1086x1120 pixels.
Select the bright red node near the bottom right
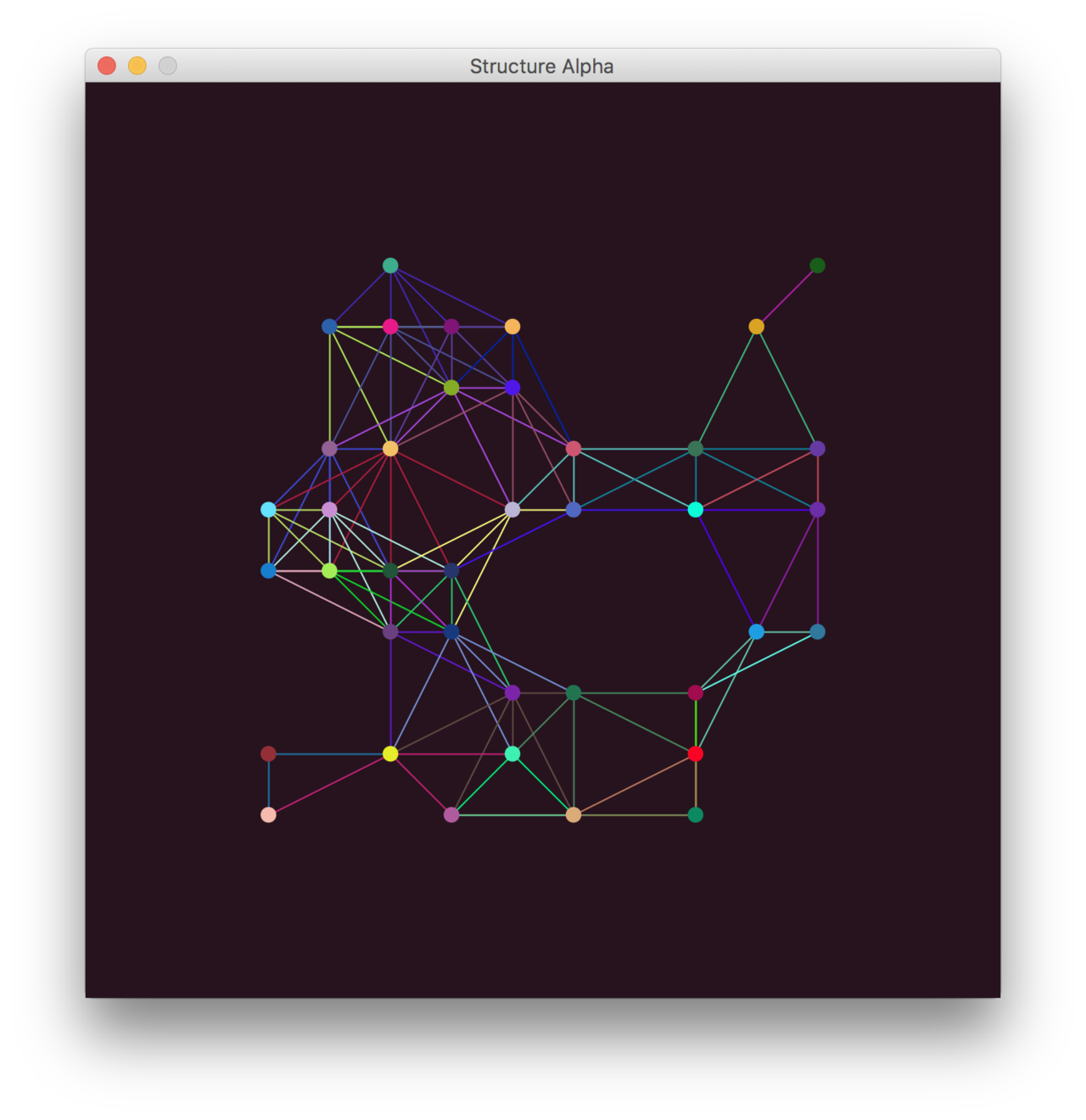[695, 753]
